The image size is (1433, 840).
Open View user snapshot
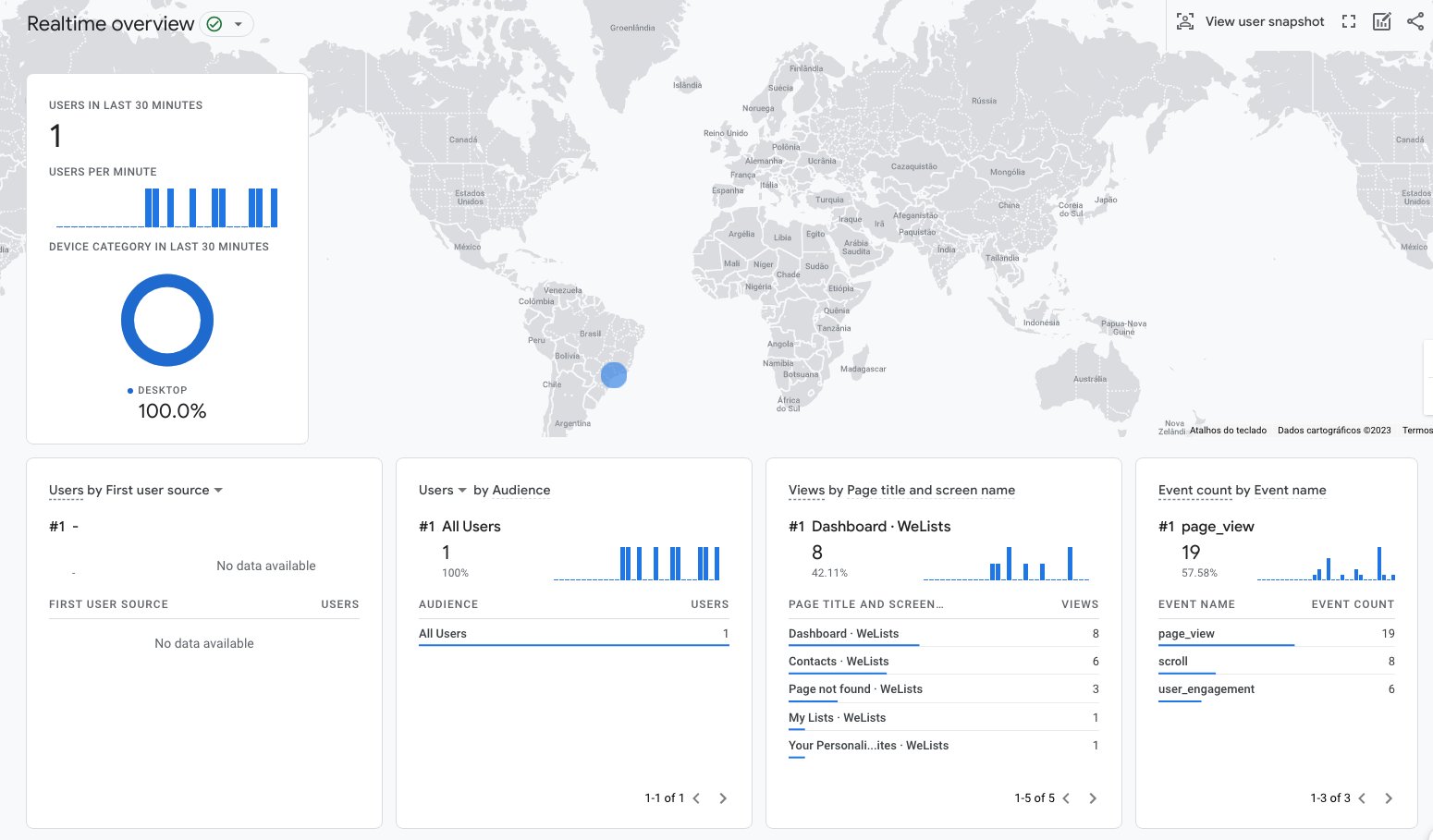[x=1250, y=21]
